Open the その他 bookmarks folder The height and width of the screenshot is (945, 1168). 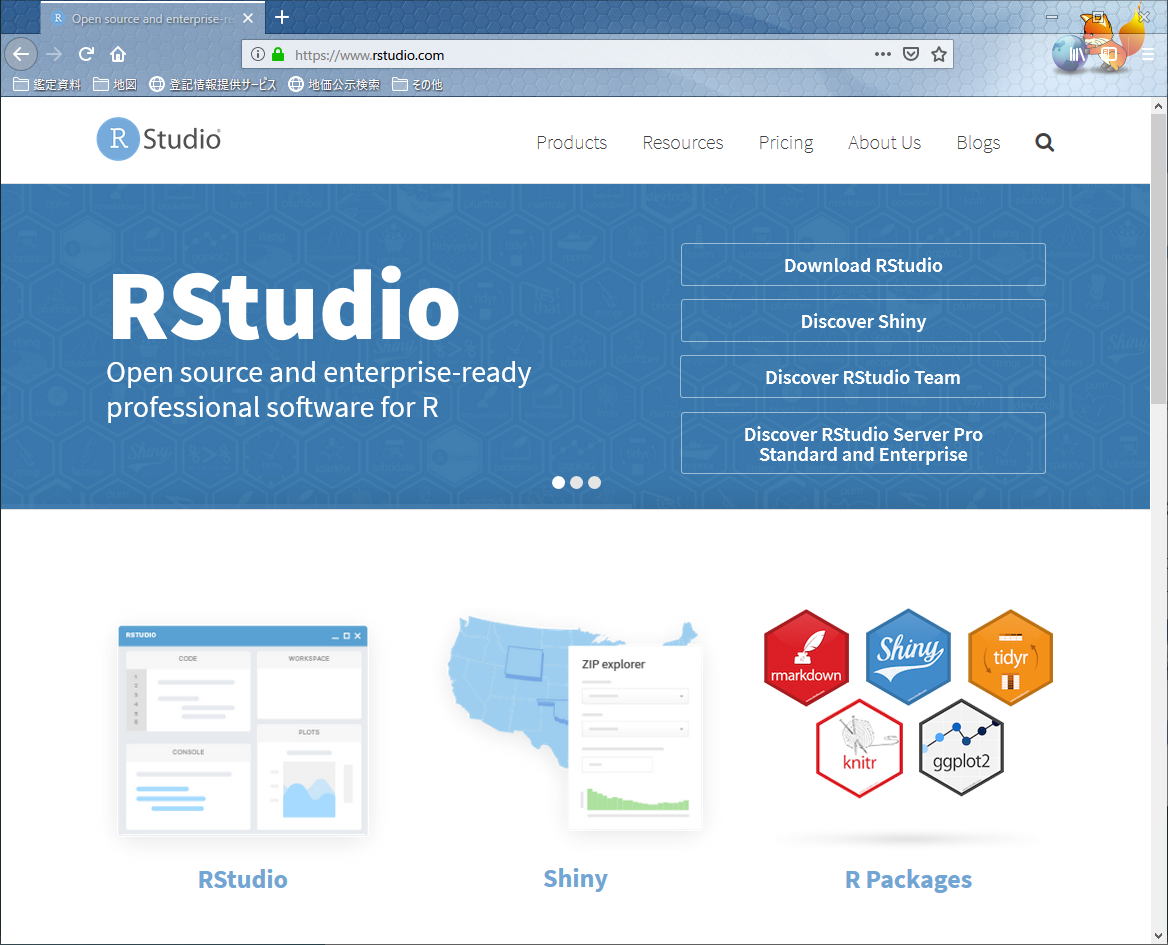pyautogui.click(x=417, y=84)
